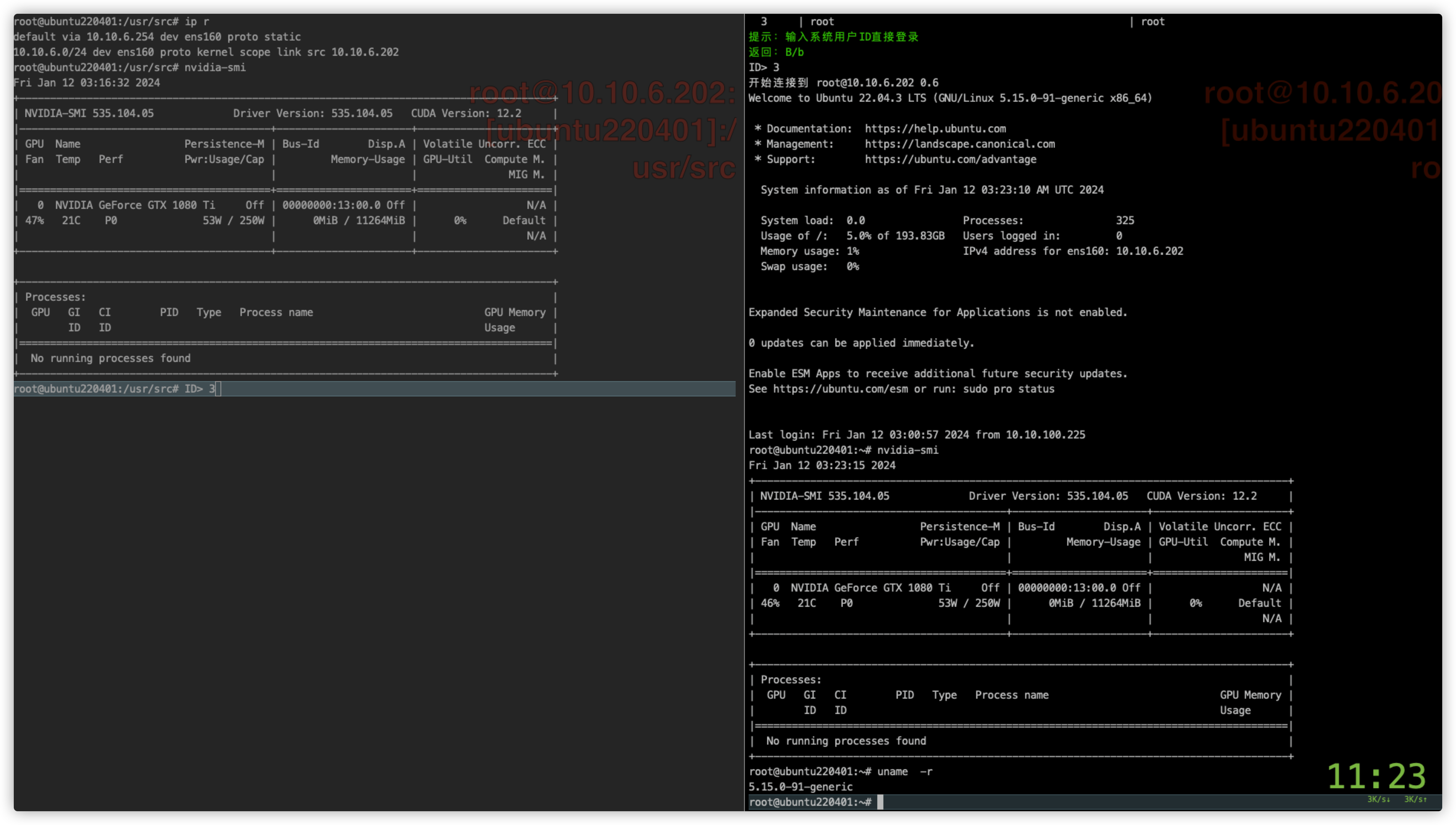
Task: Click the "Memory usage: 1%" entry
Action: (809, 251)
